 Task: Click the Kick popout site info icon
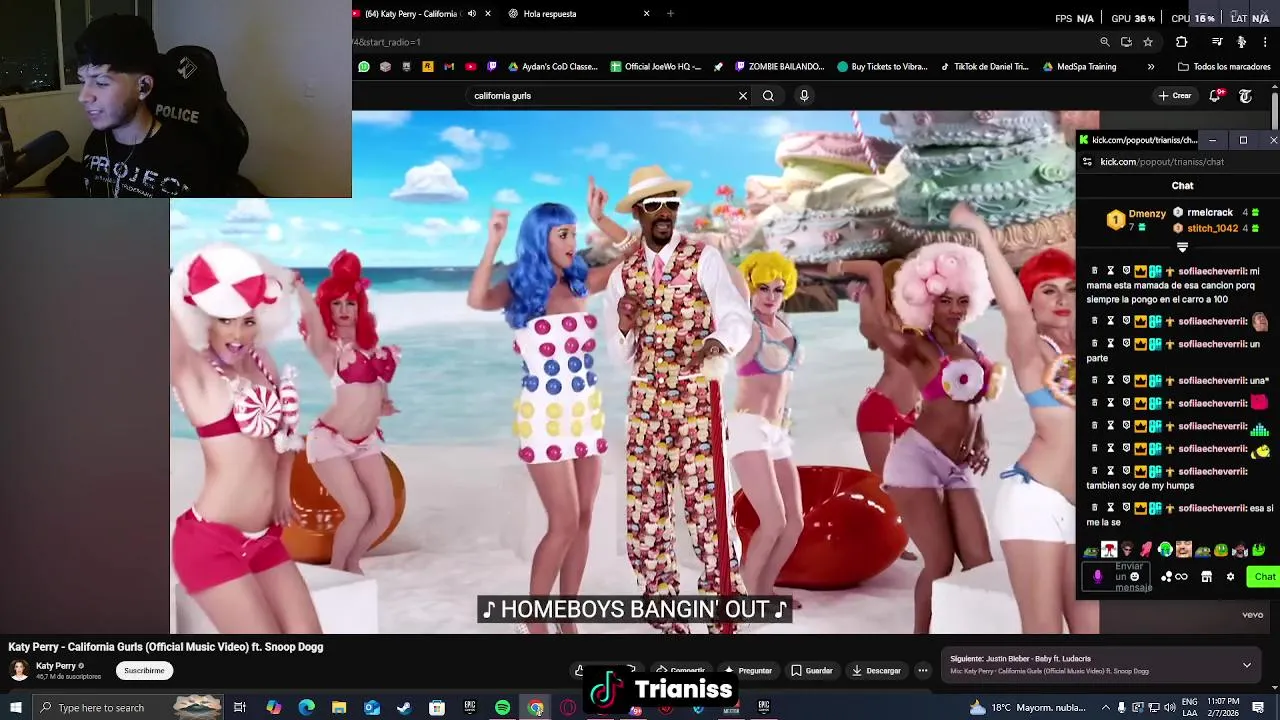pyautogui.click(x=1086, y=162)
